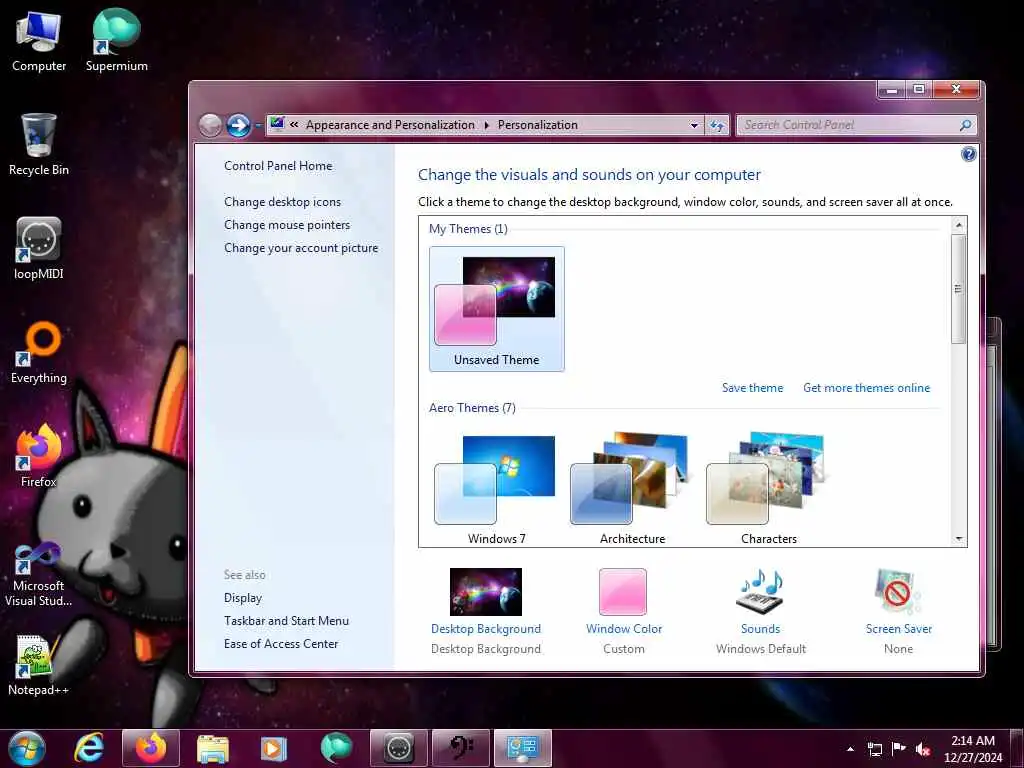Click the Save theme link
1024x768 pixels.
click(x=752, y=388)
